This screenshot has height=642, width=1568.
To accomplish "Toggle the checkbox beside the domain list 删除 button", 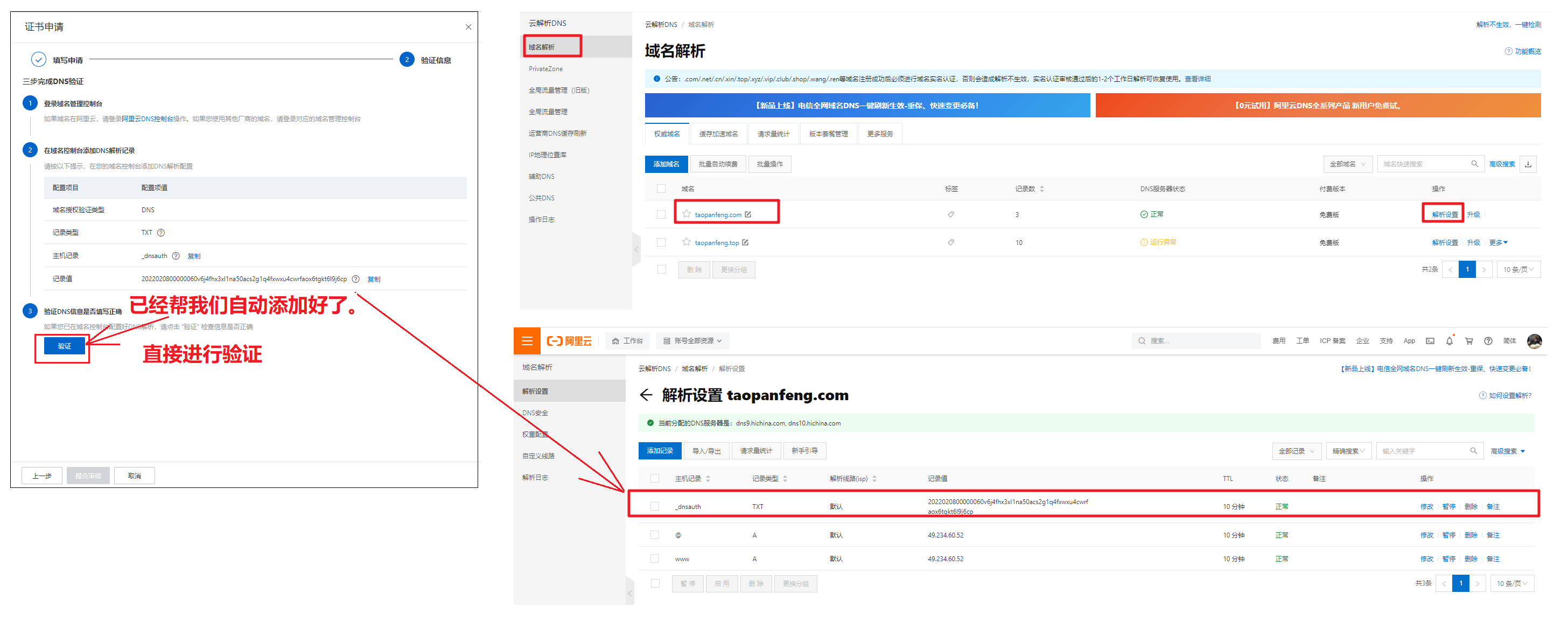I will 661,269.
